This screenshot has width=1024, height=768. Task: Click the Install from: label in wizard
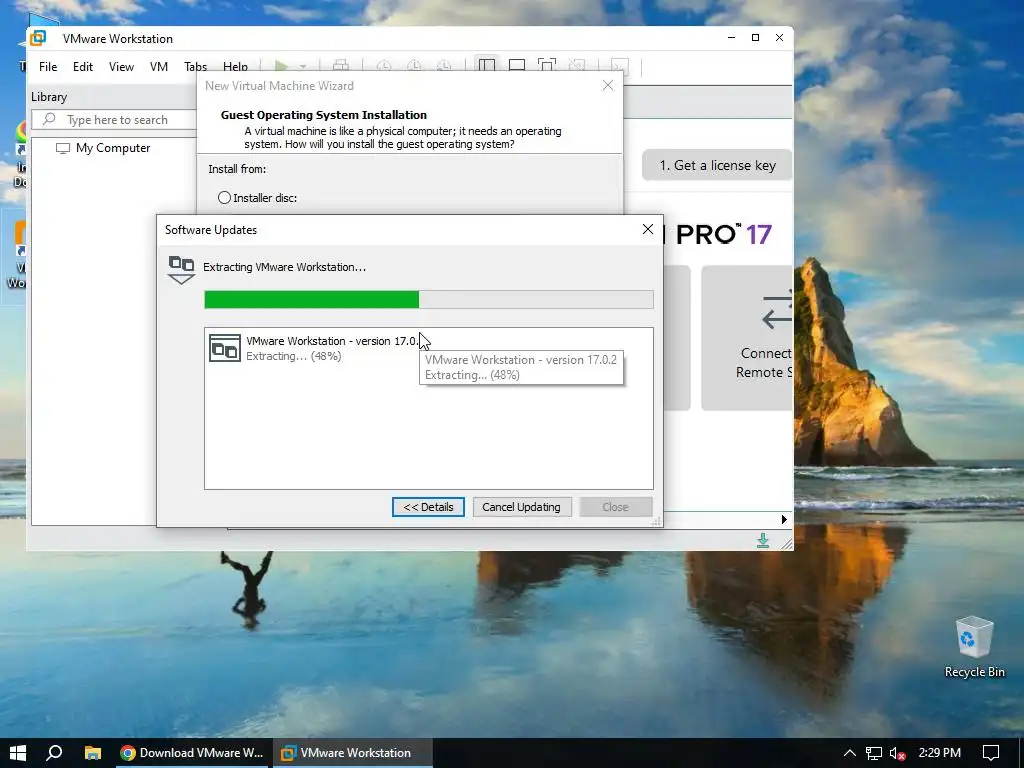click(x=237, y=169)
